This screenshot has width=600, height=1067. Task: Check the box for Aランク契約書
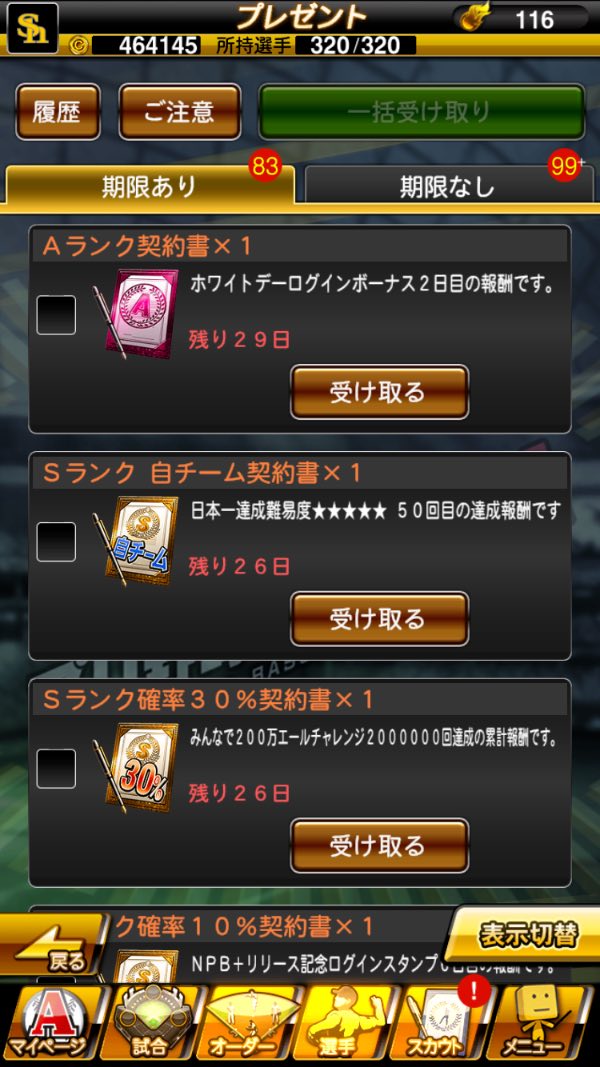pos(56,314)
